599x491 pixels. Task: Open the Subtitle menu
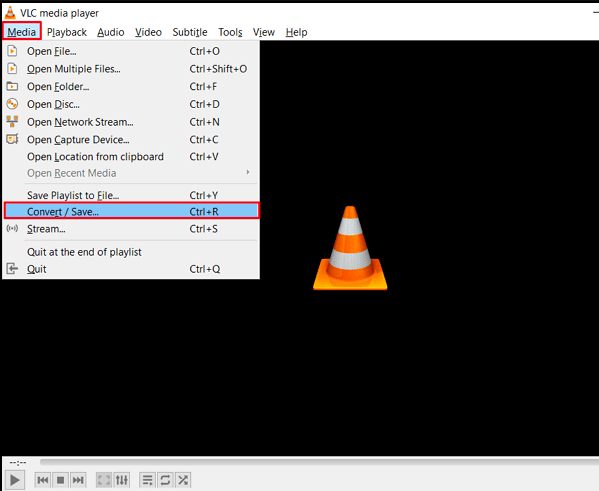190,32
